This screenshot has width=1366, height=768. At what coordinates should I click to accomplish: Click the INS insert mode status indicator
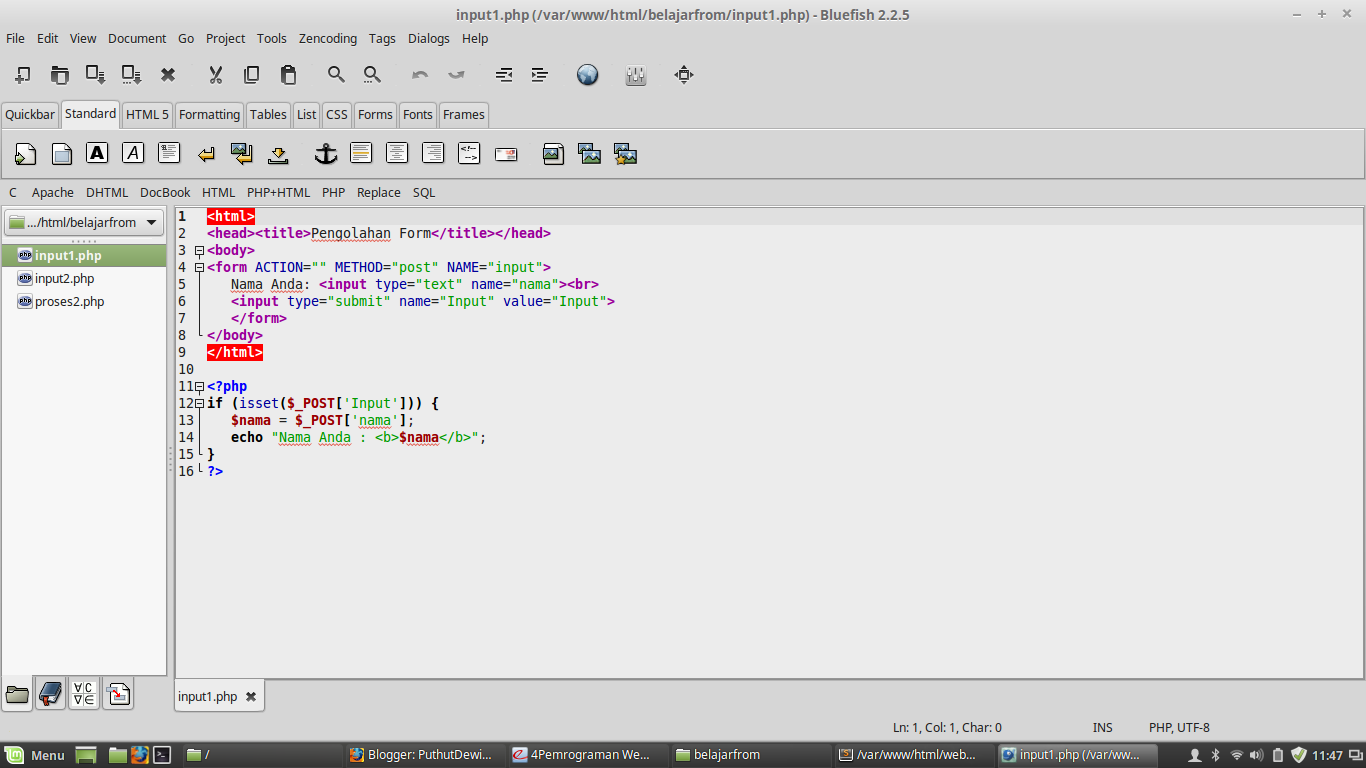point(1103,727)
